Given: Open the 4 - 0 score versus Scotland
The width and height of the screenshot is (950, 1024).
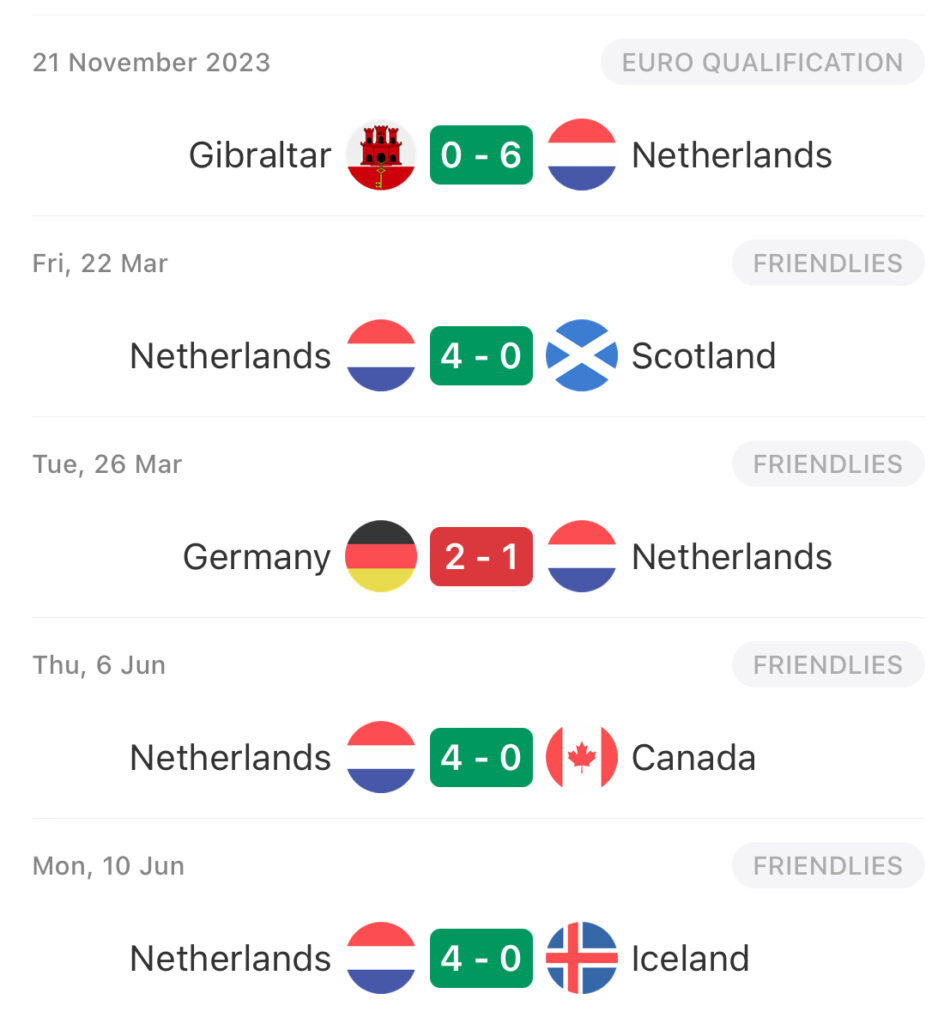Looking at the screenshot, I should [481, 355].
